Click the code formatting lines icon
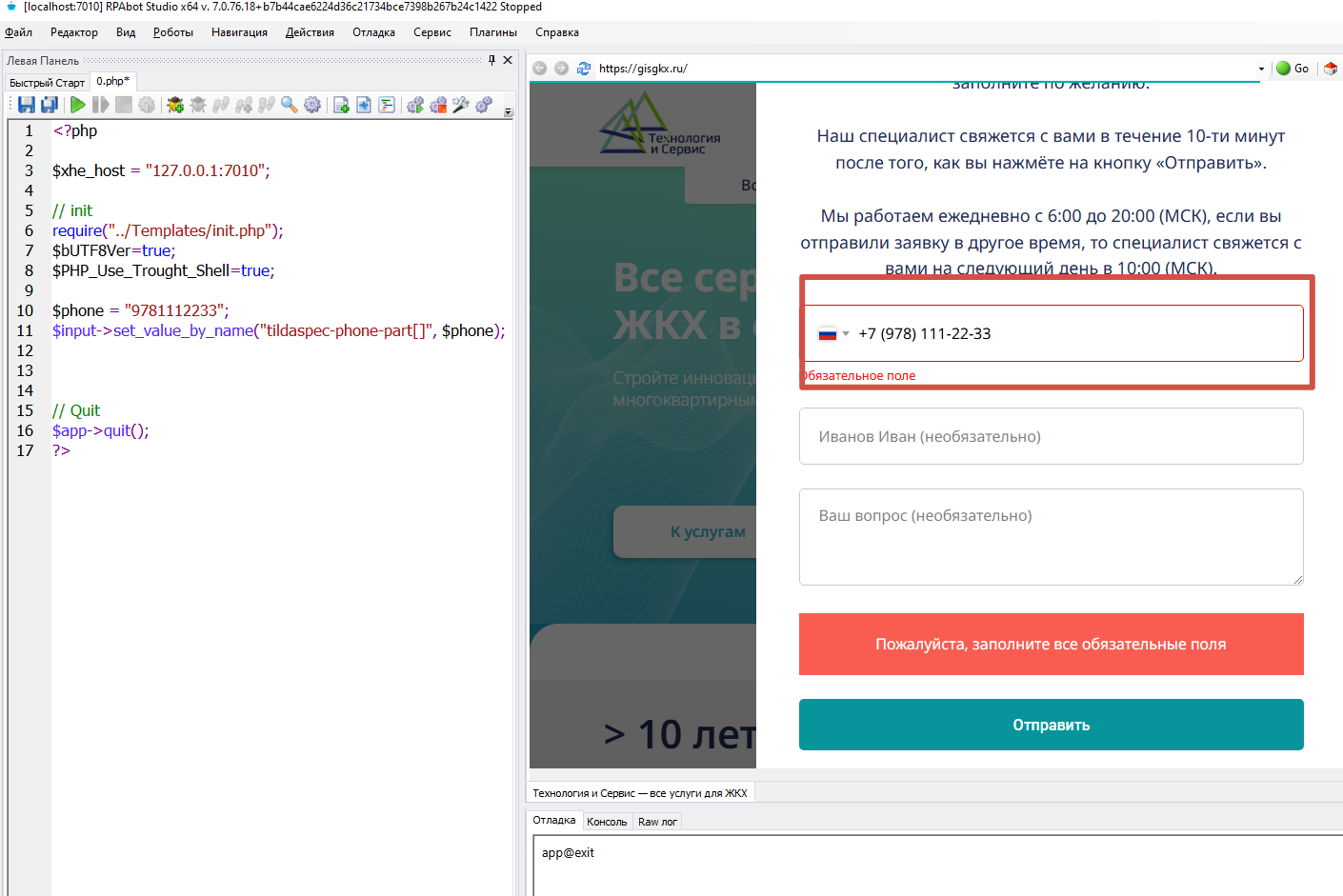 [387, 105]
